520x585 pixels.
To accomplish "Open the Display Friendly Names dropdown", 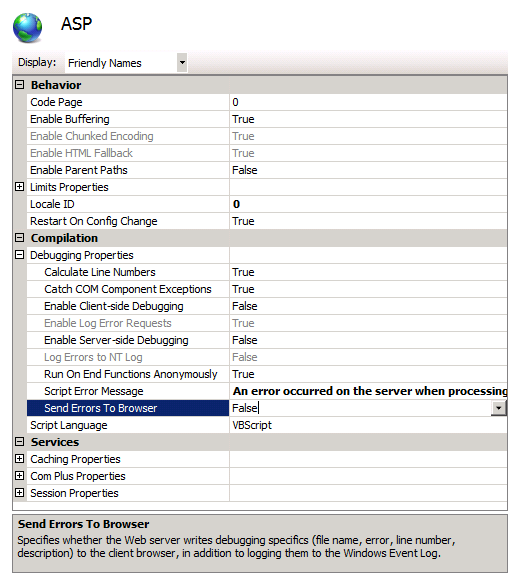I will [x=182, y=62].
